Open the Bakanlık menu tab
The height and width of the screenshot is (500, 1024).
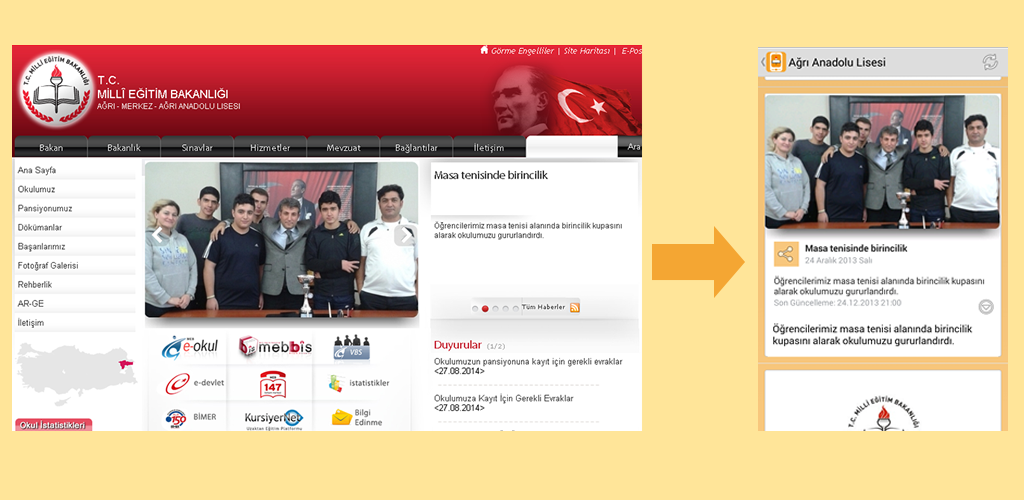coord(124,148)
